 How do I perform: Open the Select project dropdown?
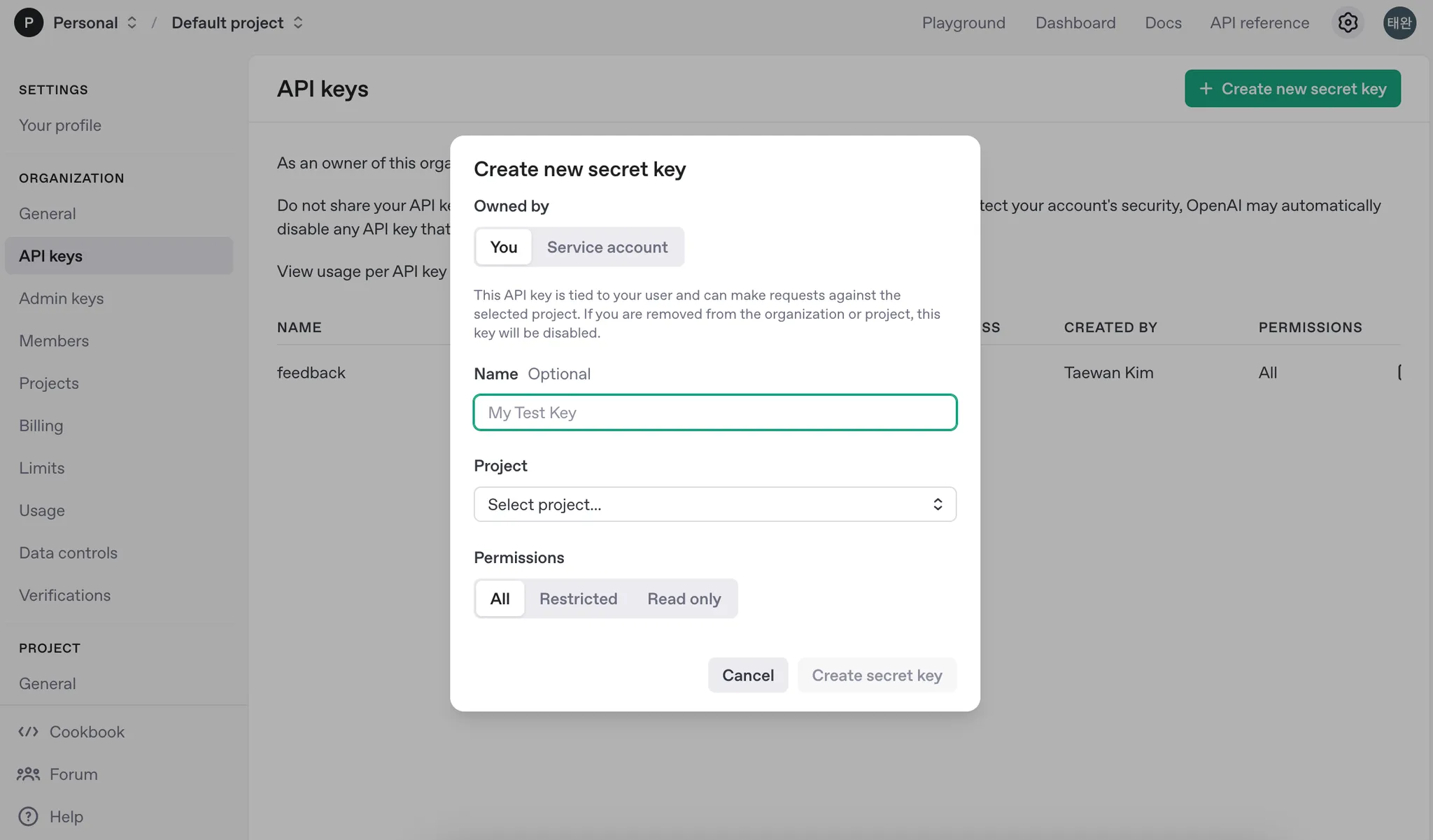[x=700, y=504]
